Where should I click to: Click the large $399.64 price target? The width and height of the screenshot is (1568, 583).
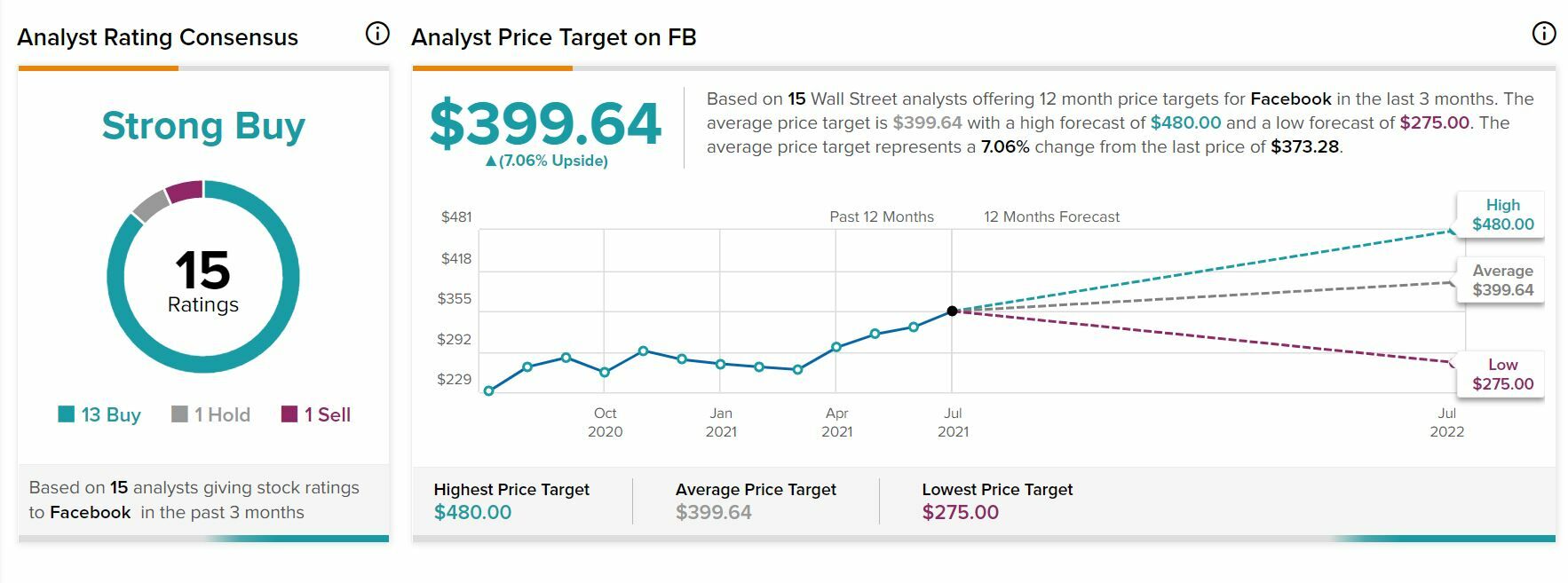click(x=545, y=123)
